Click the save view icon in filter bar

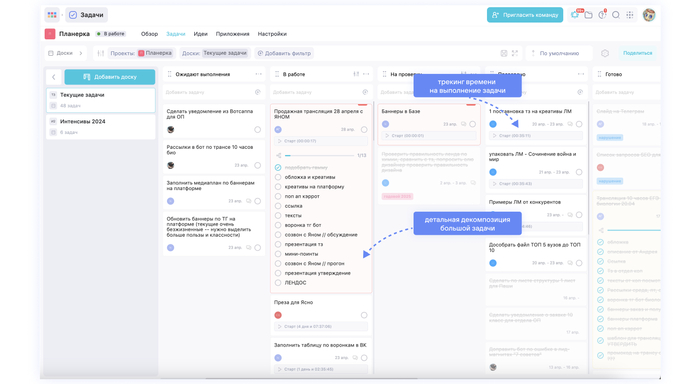pos(504,53)
